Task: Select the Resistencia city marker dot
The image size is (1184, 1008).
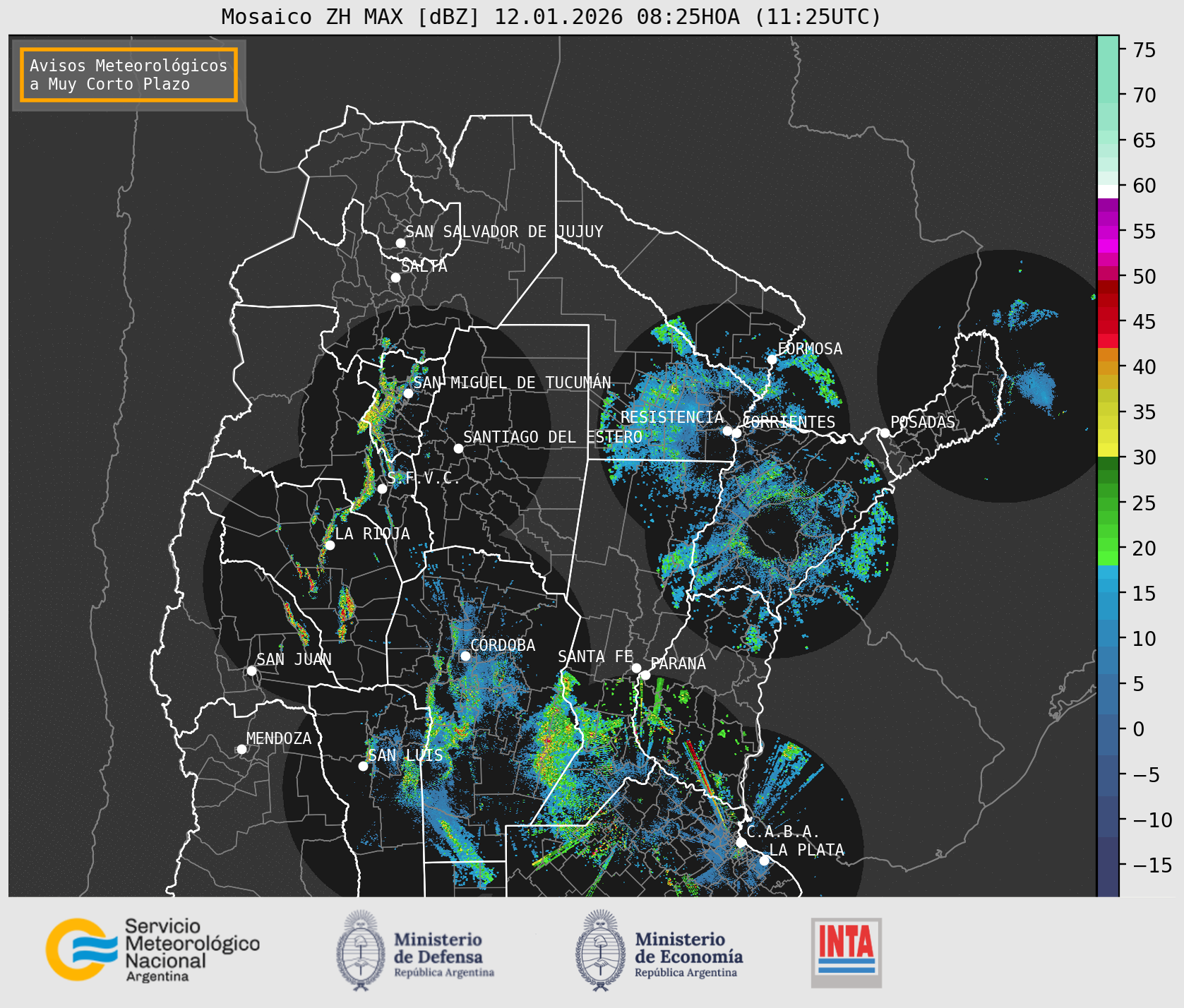Action: point(727,431)
